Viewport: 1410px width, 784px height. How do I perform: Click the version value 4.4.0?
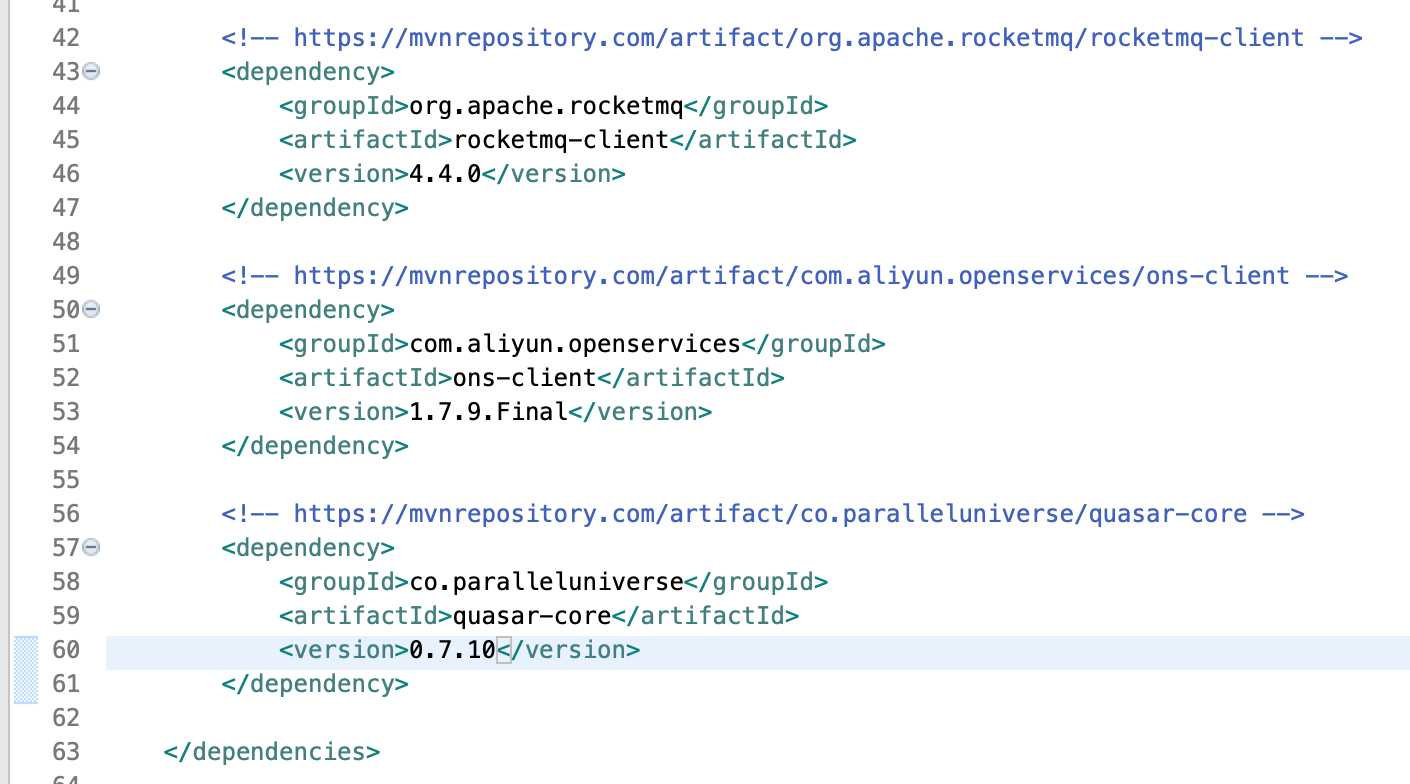tap(446, 174)
